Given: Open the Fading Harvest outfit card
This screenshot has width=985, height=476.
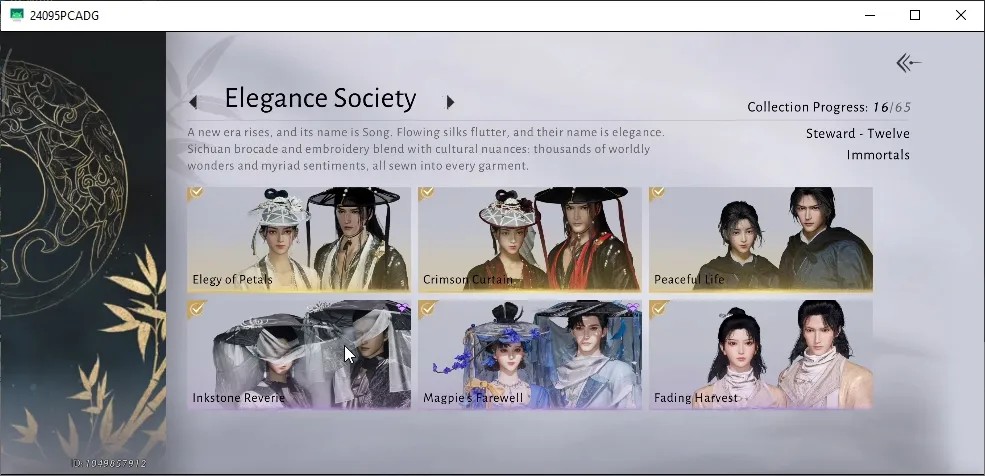Looking at the screenshot, I should tap(761, 354).
